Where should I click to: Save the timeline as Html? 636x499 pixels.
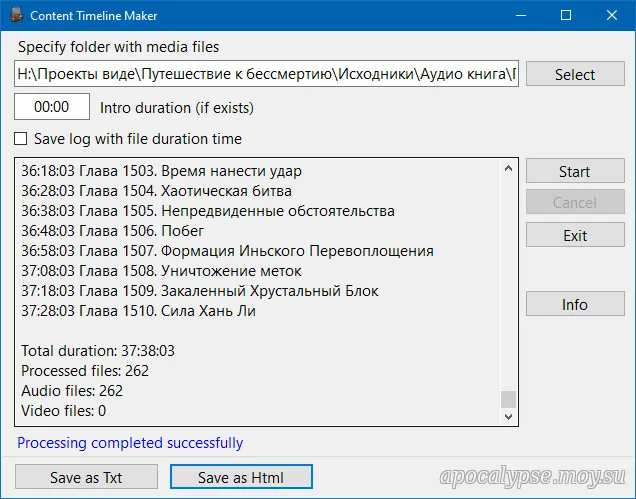(241, 477)
